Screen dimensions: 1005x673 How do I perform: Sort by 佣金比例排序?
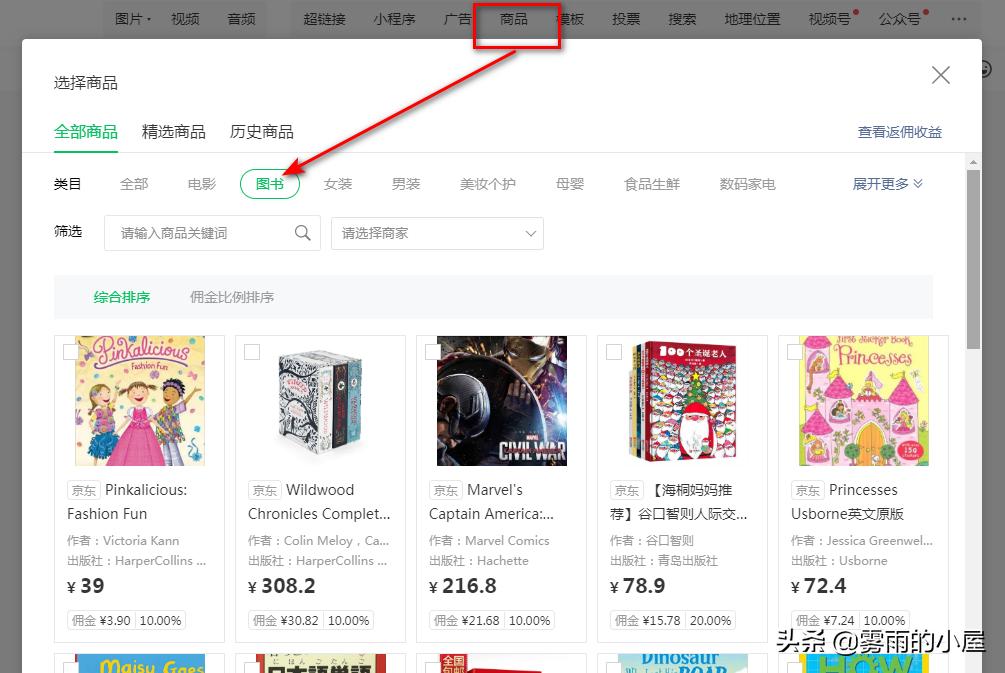(x=232, y=297)
